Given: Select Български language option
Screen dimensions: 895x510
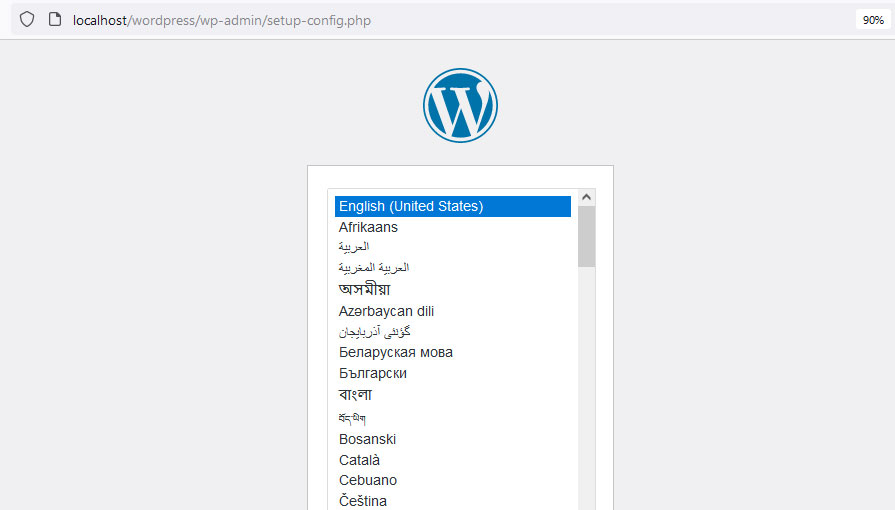Looking at the screenshot, I should (x=453, y=374).
